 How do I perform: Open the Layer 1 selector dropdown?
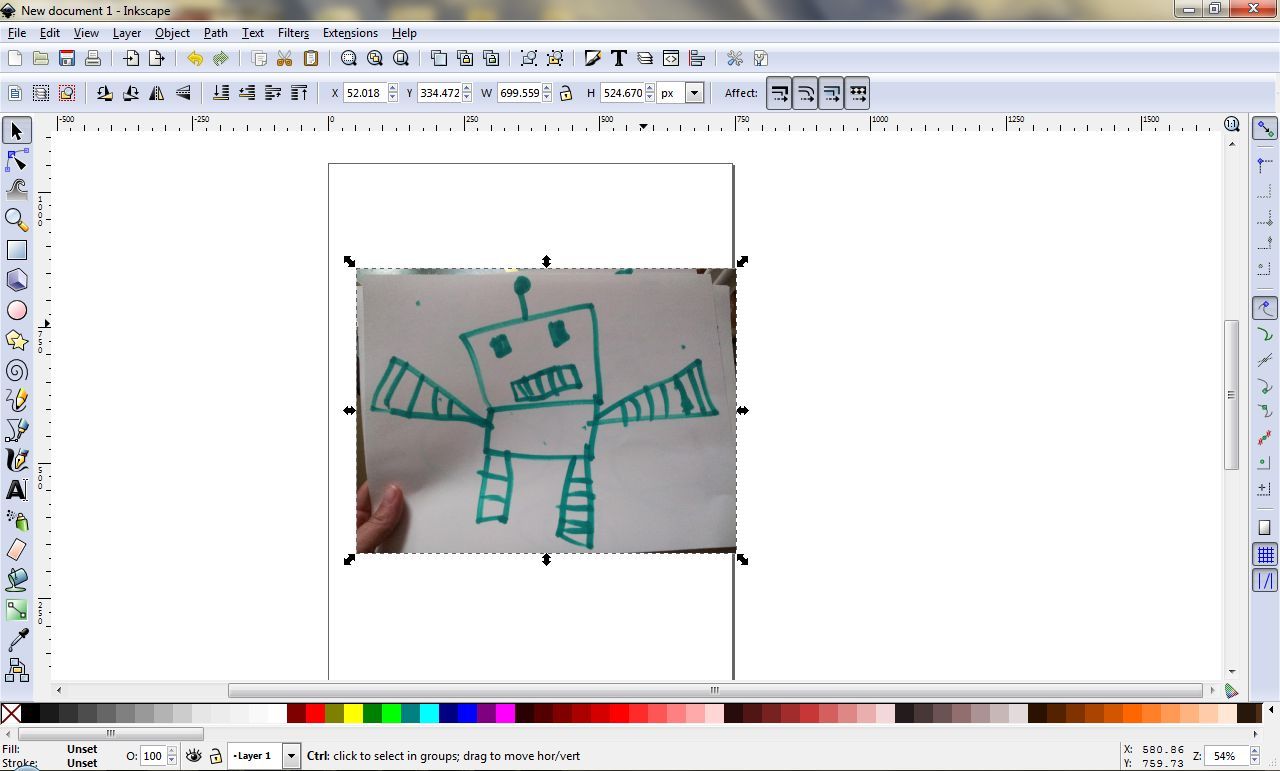(x=291, y=756)
